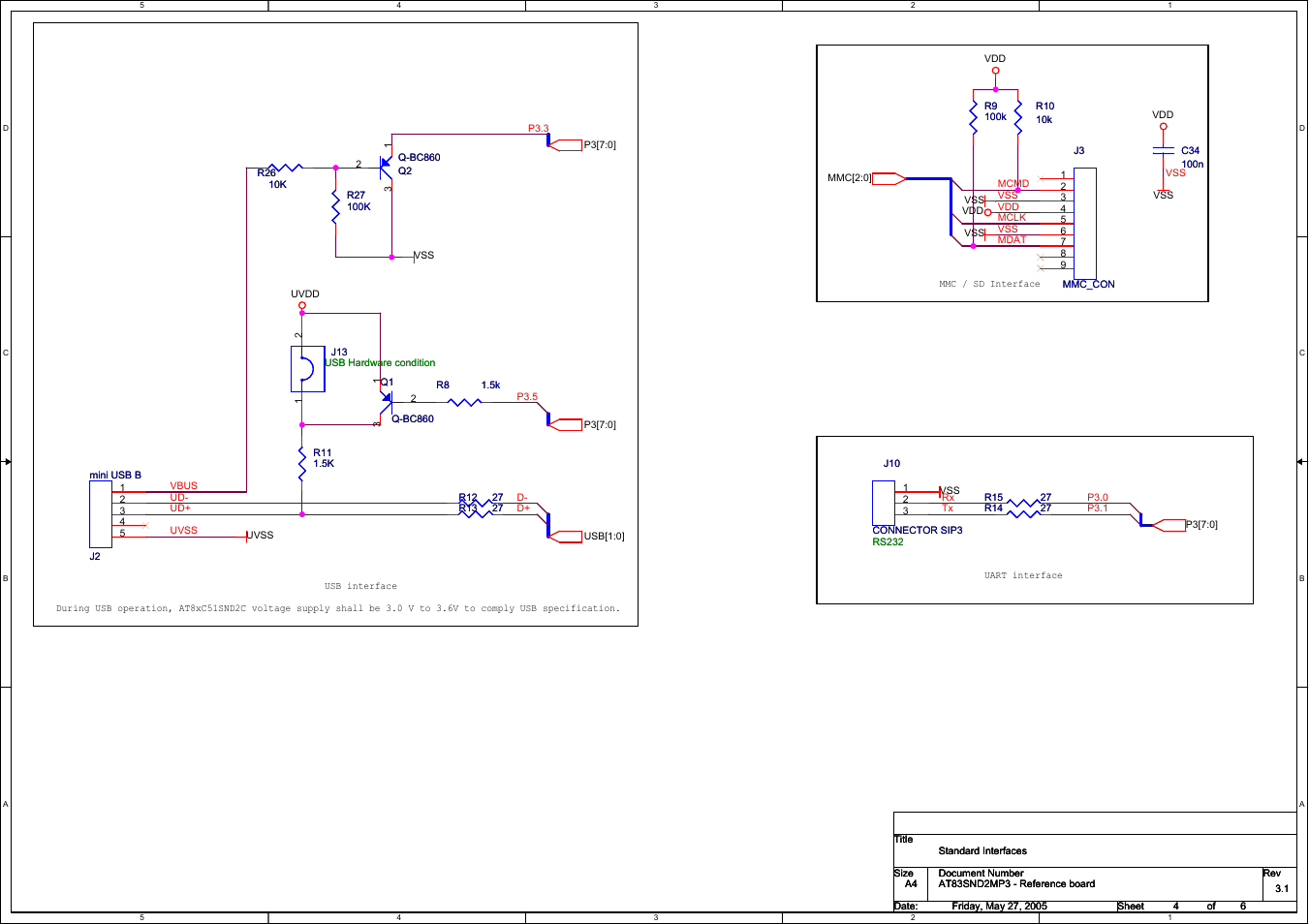Click the J3 MMC_CON connector body
The image size is (1309, 924).
tap(1085, 224)
